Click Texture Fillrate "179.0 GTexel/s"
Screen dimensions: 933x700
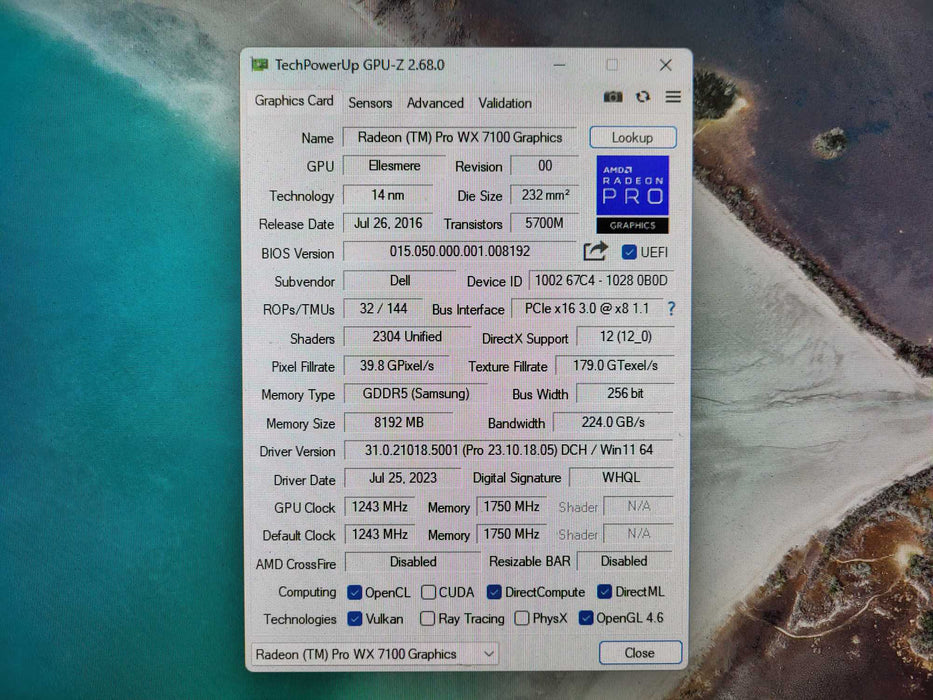615,365
